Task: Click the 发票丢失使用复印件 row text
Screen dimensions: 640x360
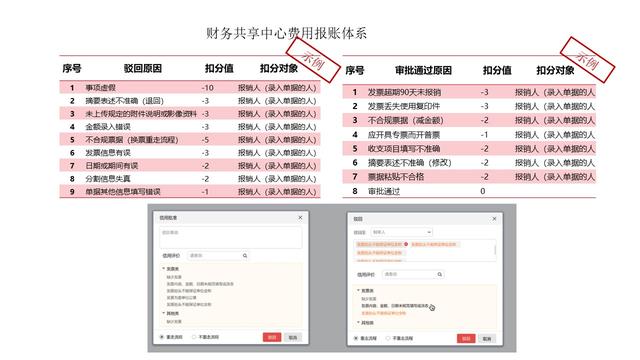Action: pyautogui.click(x=404, y=107)
